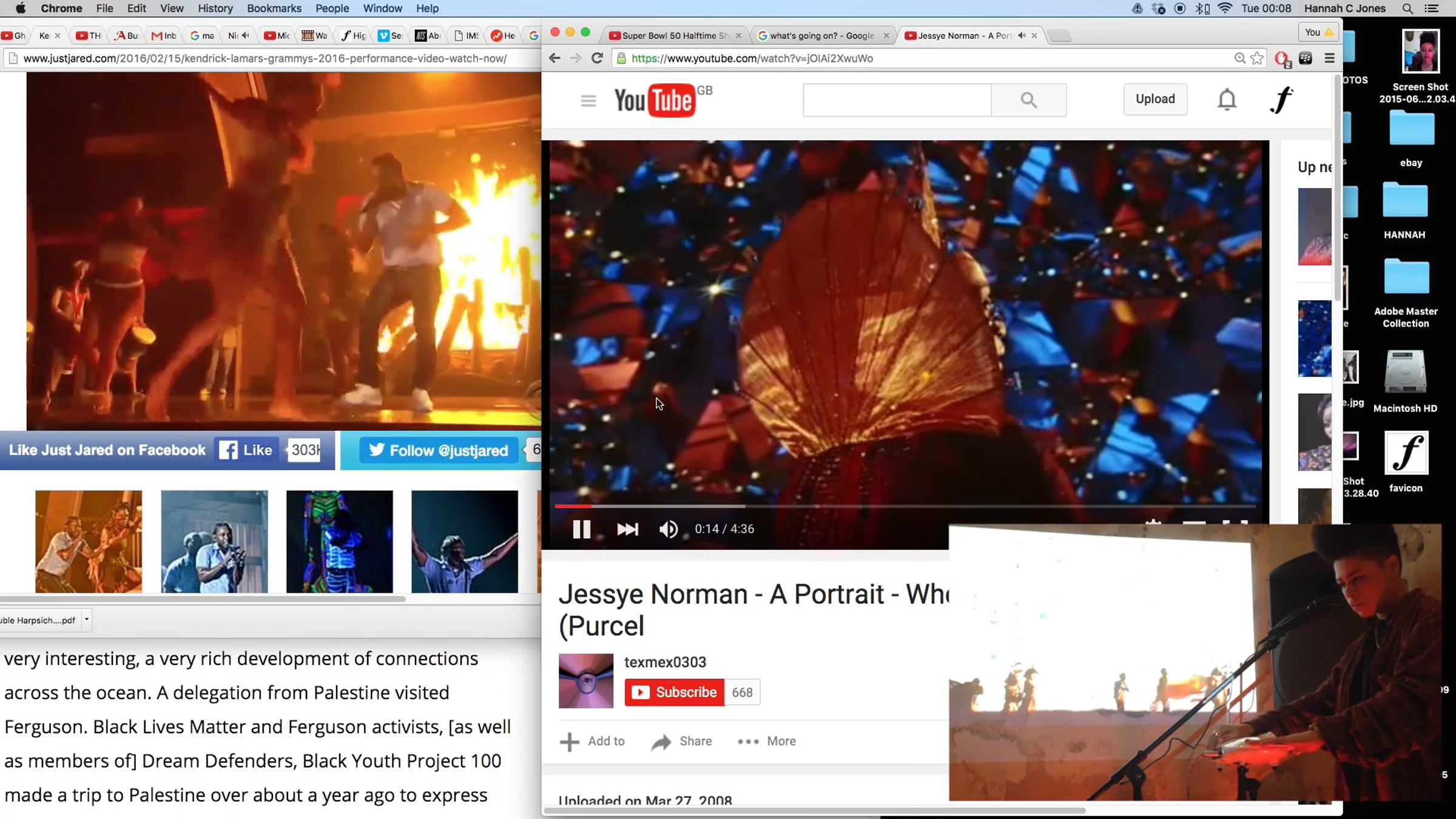Viewport: 1456px width, 819px height.
Task: Open the black BlackBerry-style extension icon
Action: (x=1306, y=58)
